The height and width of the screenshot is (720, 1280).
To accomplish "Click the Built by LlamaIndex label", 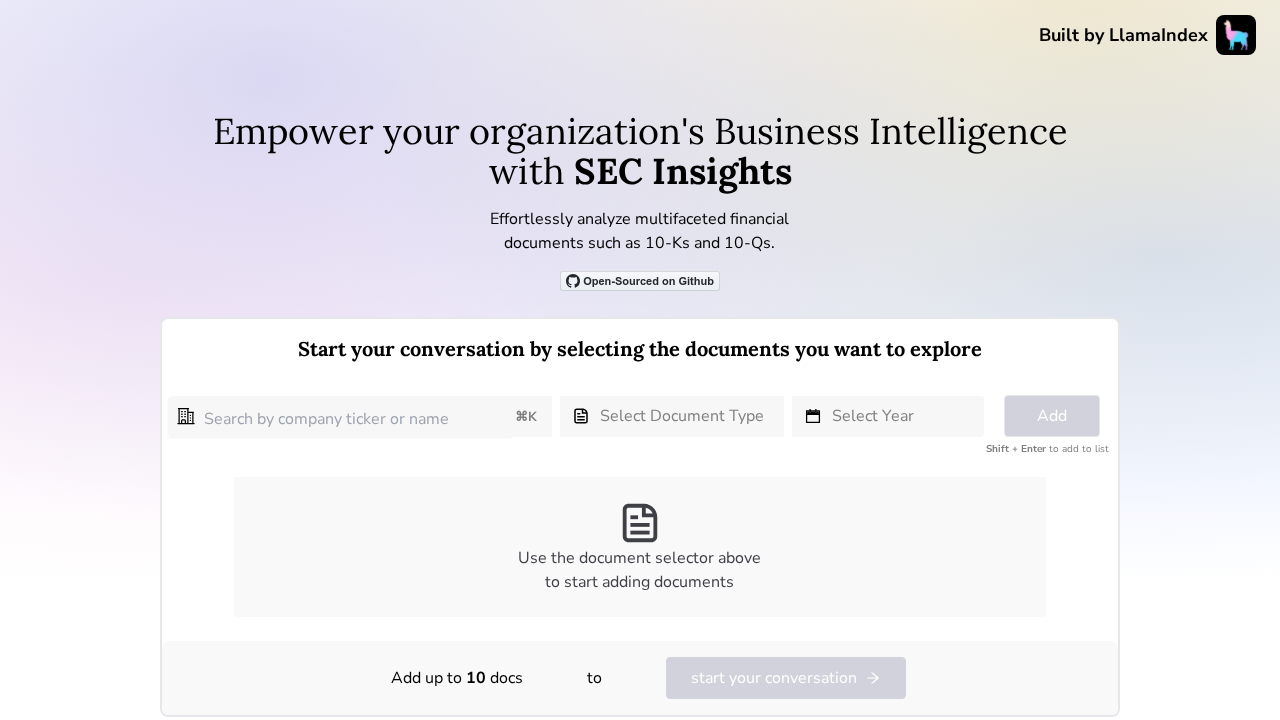I will 1123,35.
